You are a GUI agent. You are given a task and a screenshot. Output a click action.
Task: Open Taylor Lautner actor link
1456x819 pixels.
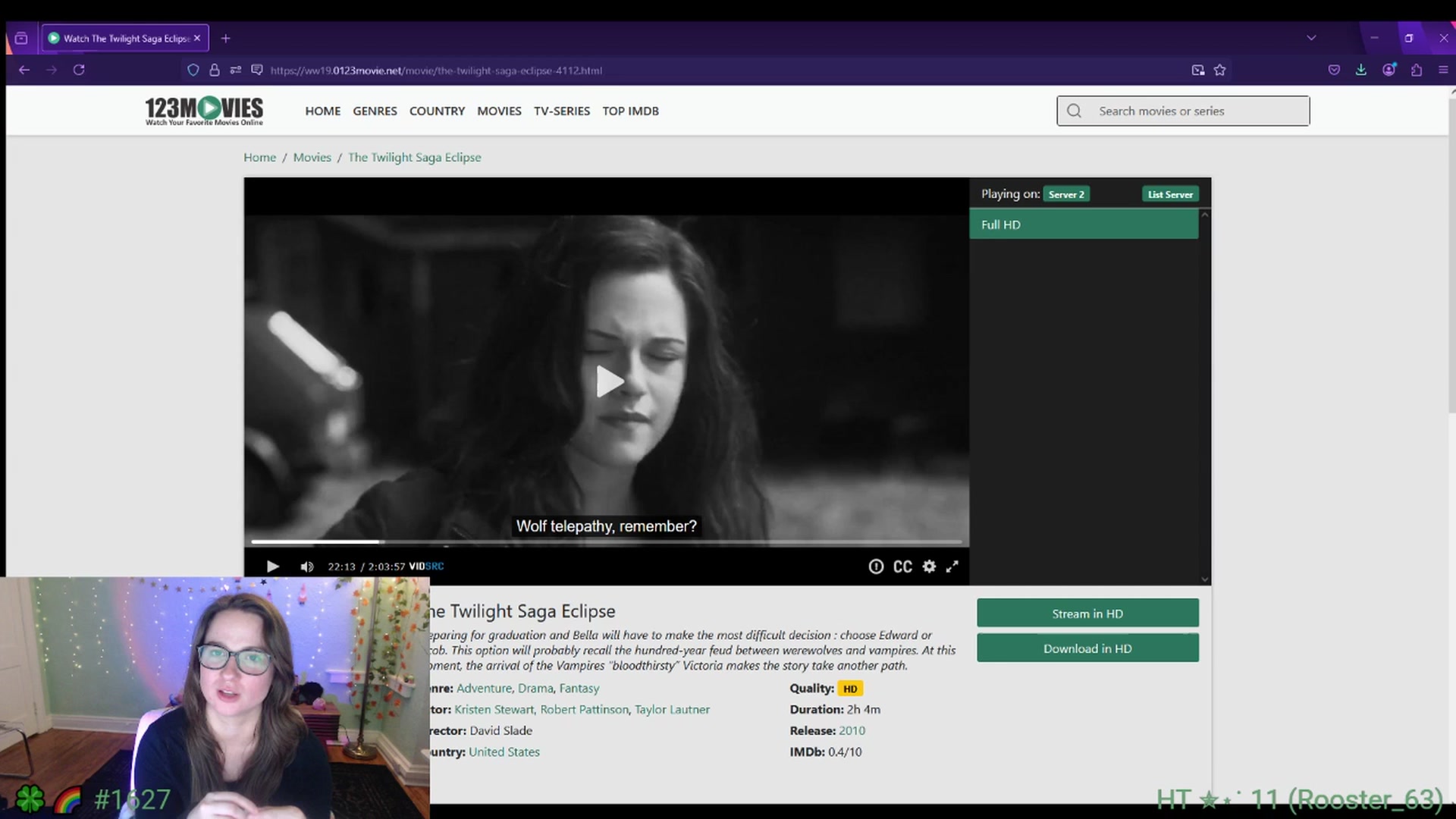(673, 709)
